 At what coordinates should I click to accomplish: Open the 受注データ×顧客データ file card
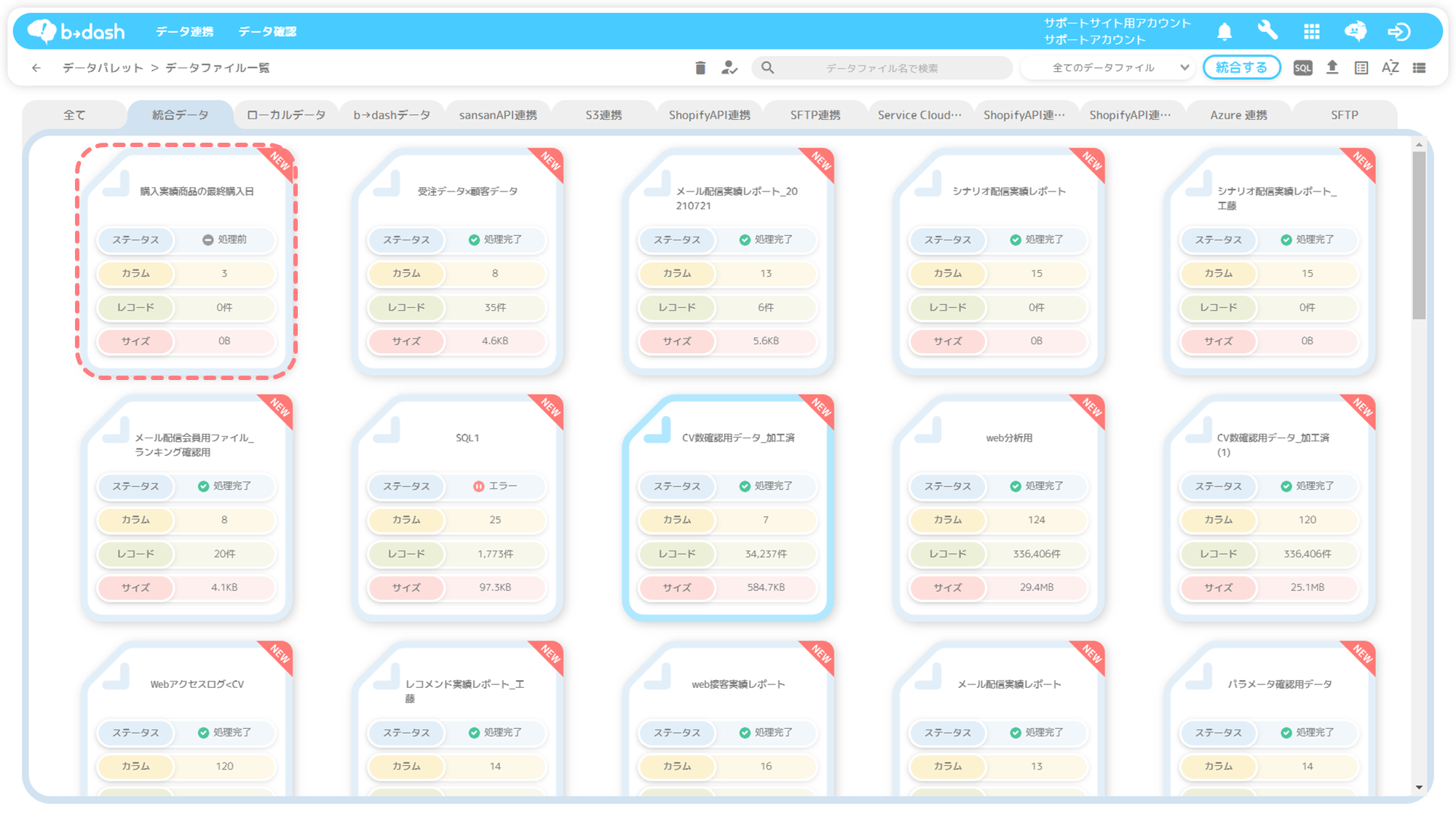[458, 261]
